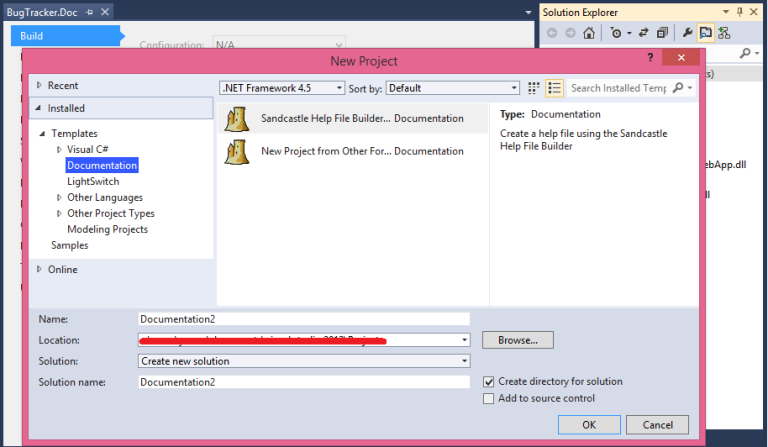Click Sync with Active Document arrows icon

pos(644,33)
